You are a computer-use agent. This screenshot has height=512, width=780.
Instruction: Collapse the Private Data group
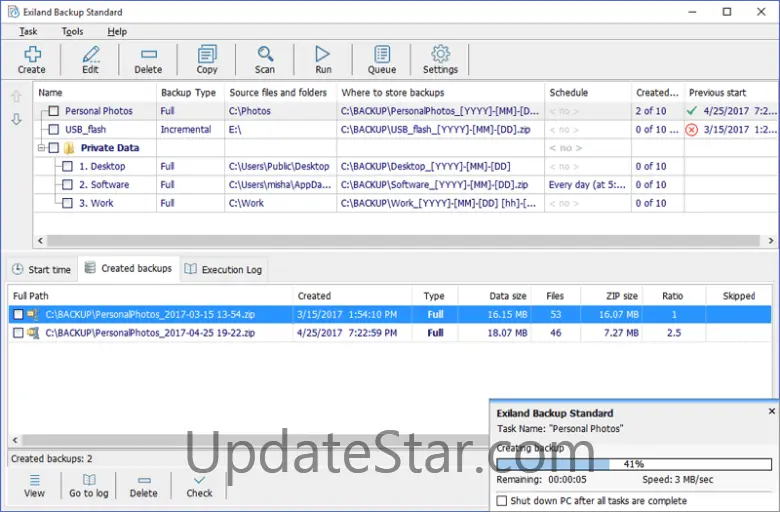pyautogui.click(x=42, y=148)
